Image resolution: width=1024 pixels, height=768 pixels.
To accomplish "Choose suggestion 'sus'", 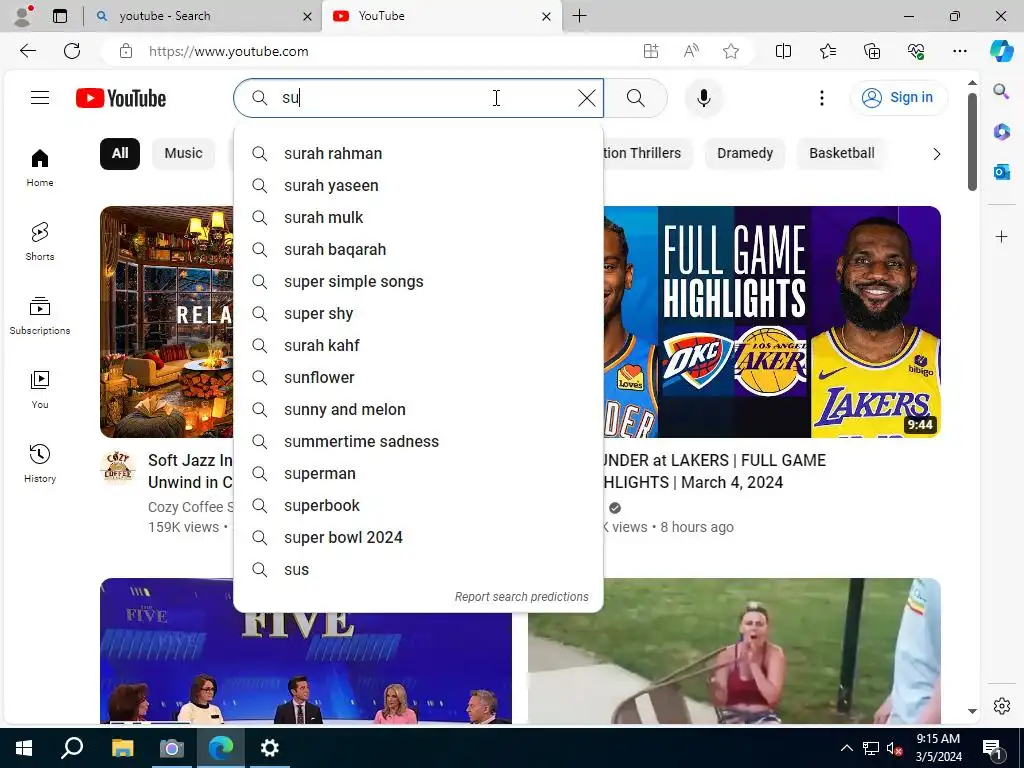I will click(418, 569).
